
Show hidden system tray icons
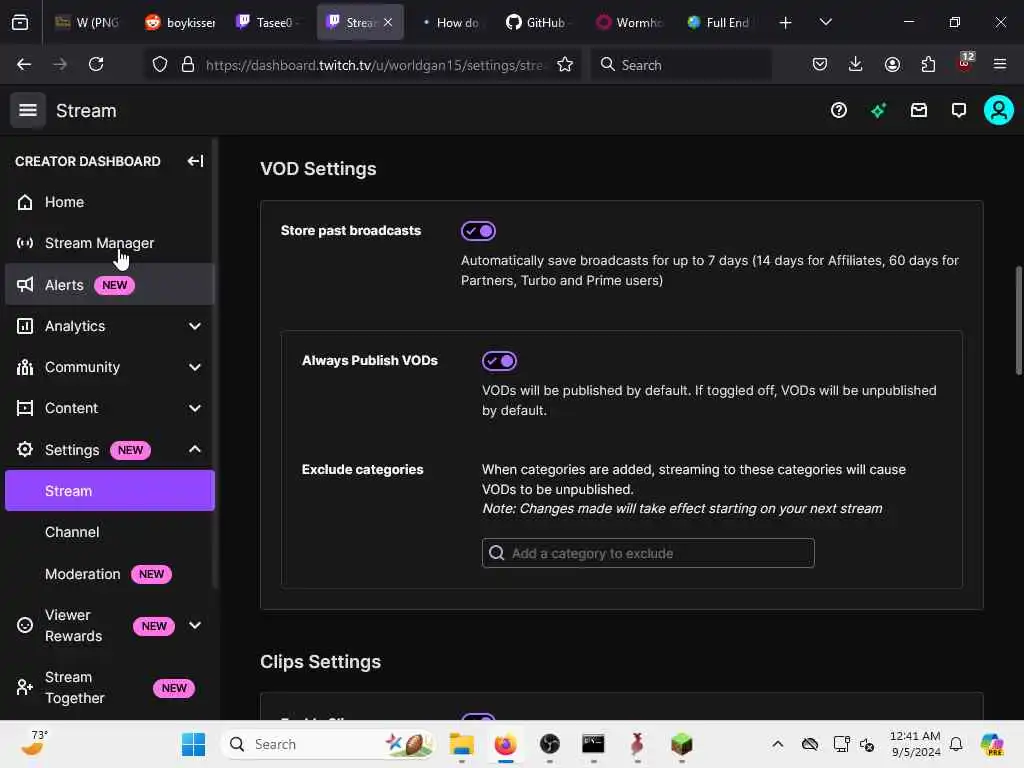pos(777,744)
